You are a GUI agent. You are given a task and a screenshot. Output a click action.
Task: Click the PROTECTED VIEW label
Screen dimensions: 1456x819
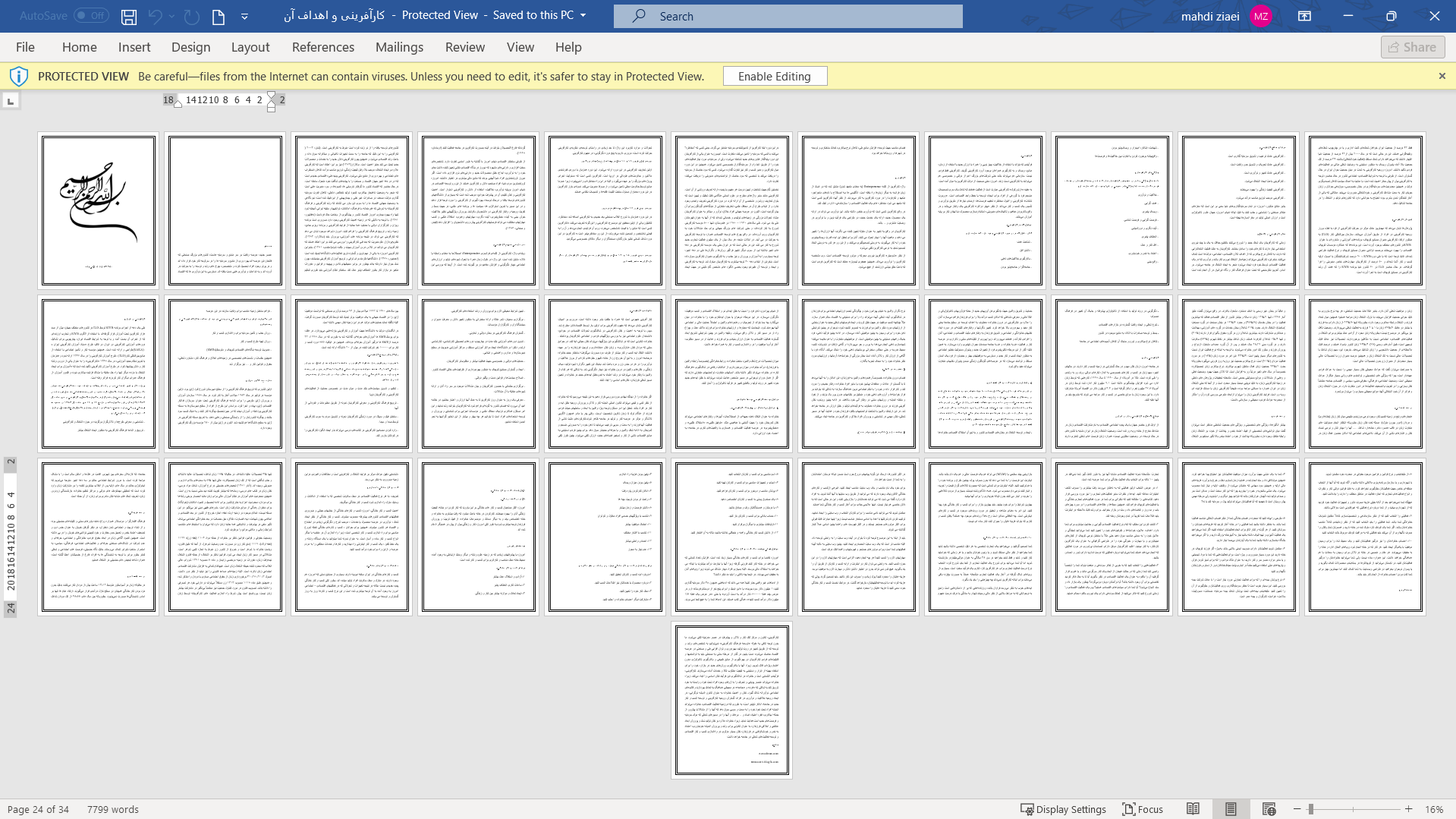click(x=83, y=76)
